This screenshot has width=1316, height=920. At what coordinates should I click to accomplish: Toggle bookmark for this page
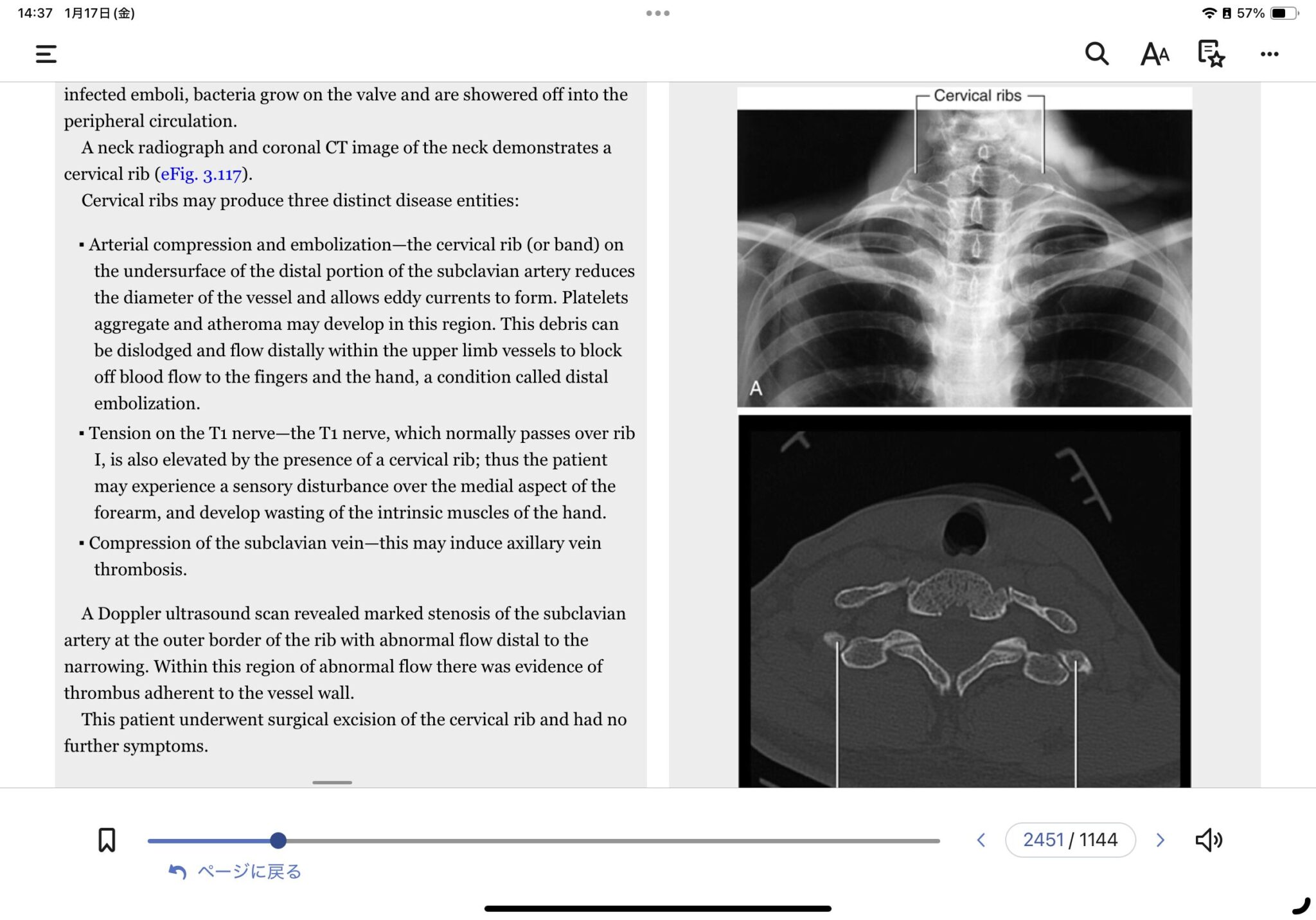pyautogui.click(x=107, y=840)
